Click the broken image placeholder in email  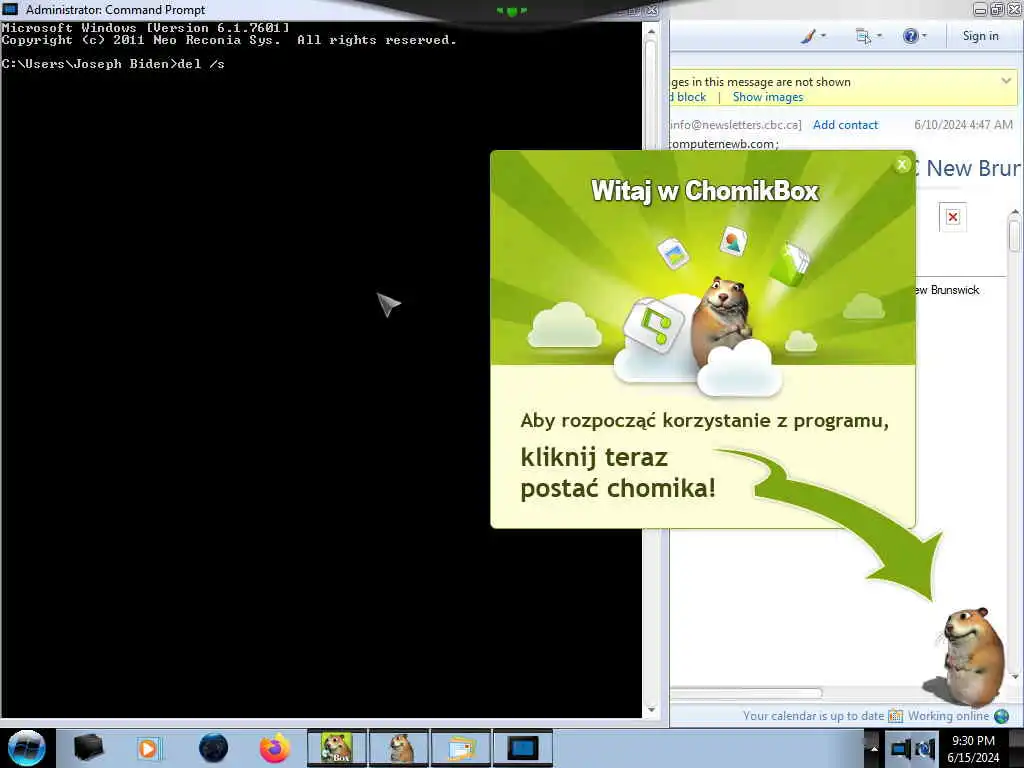point(953,217)
